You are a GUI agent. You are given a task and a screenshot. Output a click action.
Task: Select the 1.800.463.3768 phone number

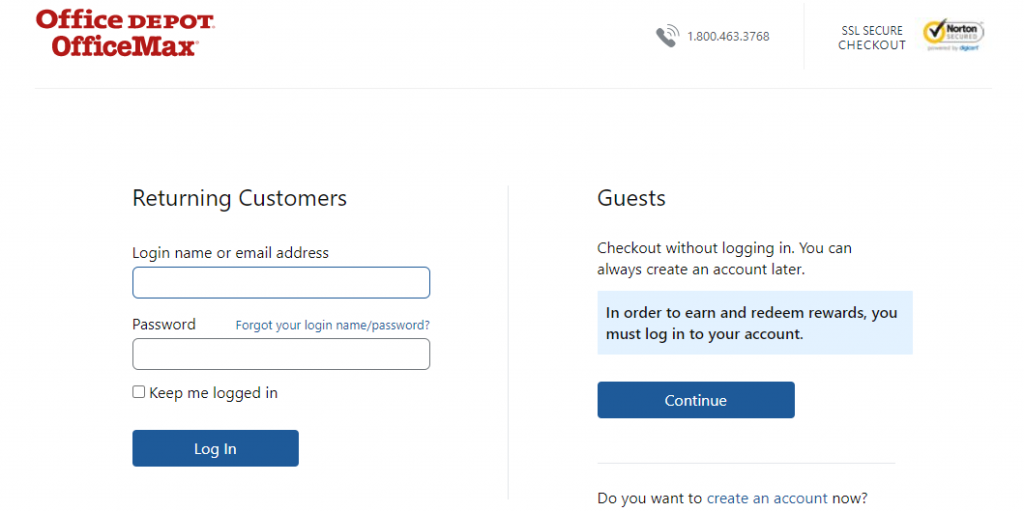(728, 37)
